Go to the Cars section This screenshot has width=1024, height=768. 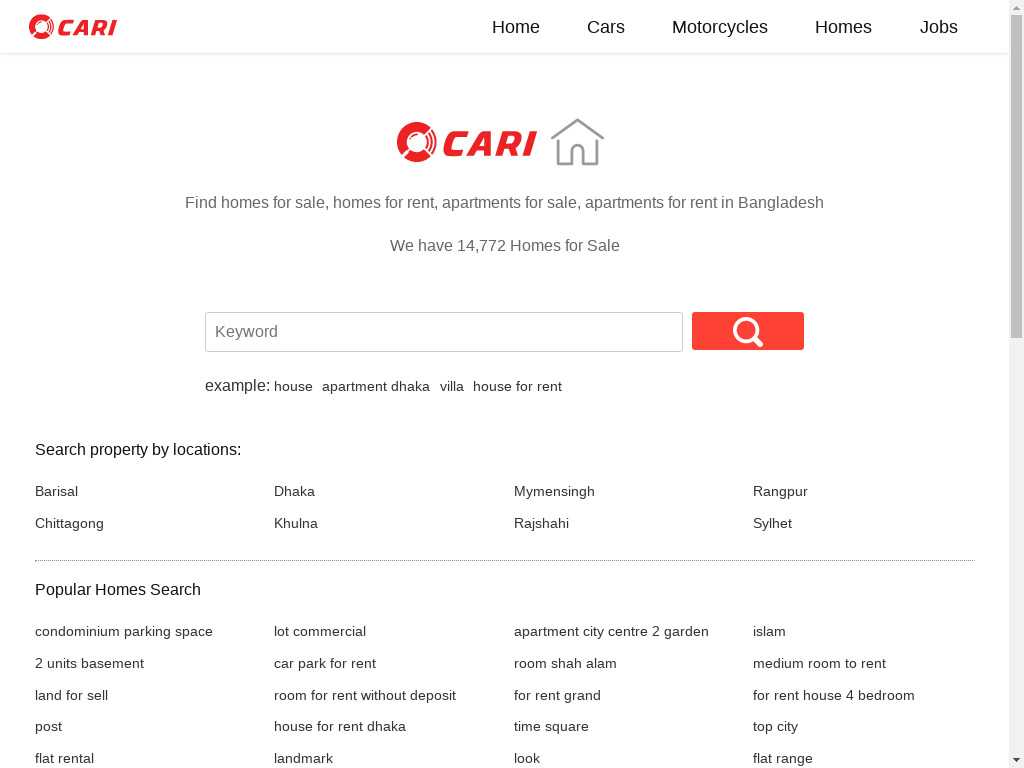coord(606,27)
